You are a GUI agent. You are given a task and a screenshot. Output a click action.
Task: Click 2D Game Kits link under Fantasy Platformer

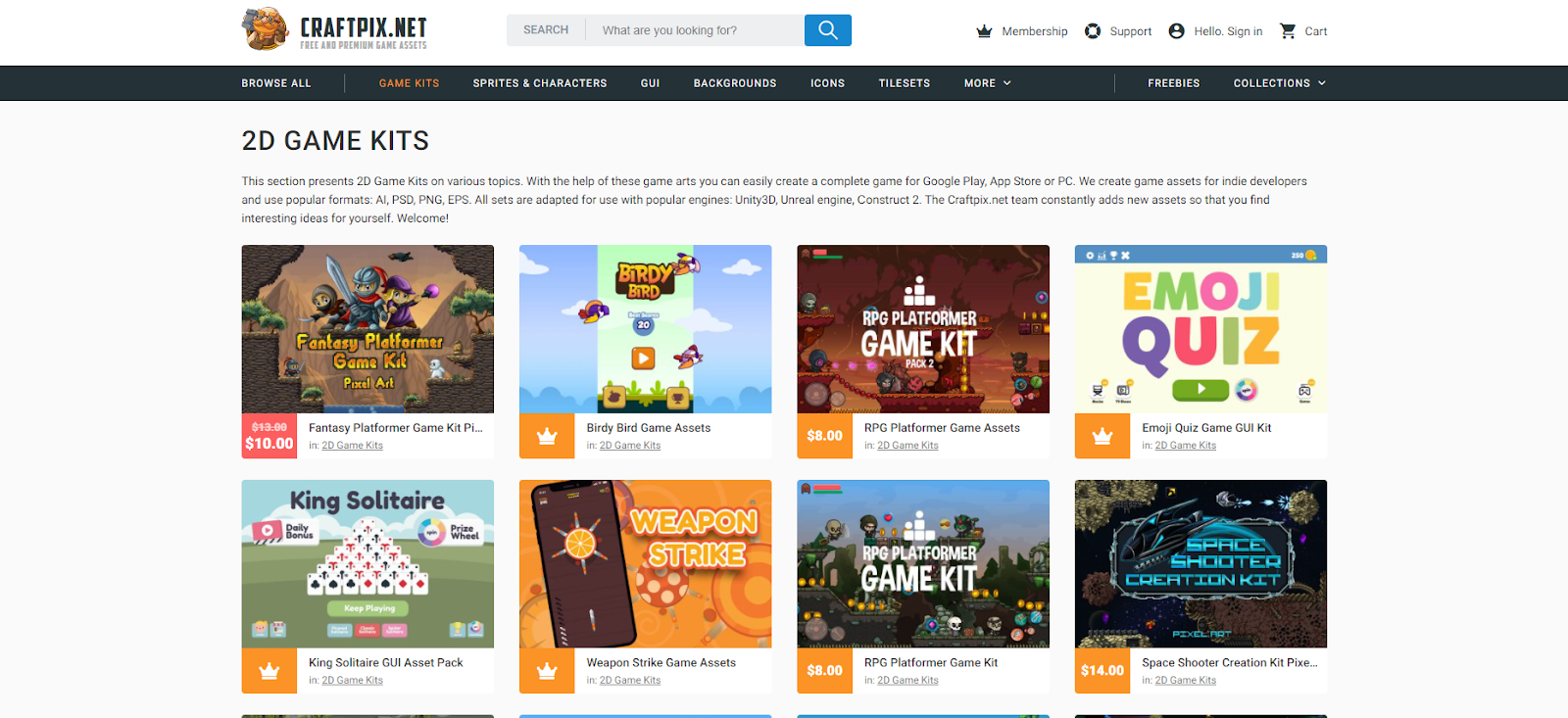352,446
